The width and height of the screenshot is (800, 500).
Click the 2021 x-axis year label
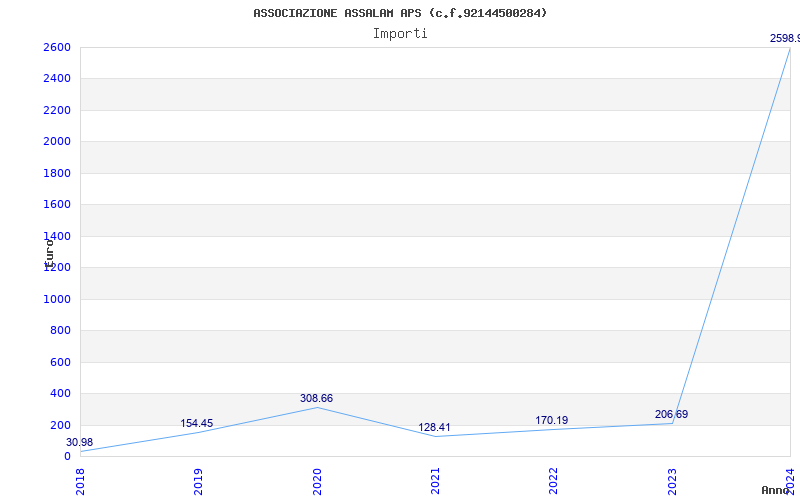click(x=435, y=482)
